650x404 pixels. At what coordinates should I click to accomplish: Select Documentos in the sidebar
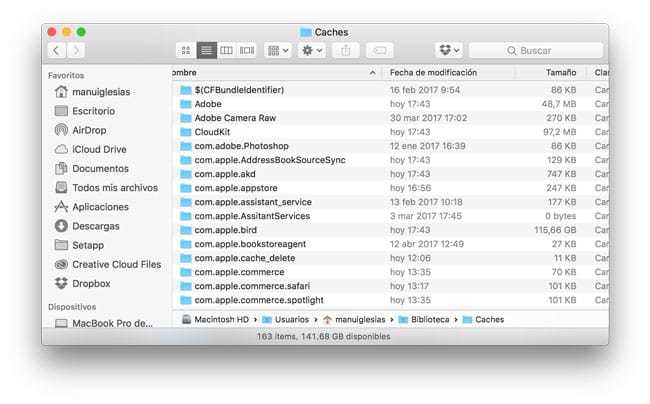100,169
